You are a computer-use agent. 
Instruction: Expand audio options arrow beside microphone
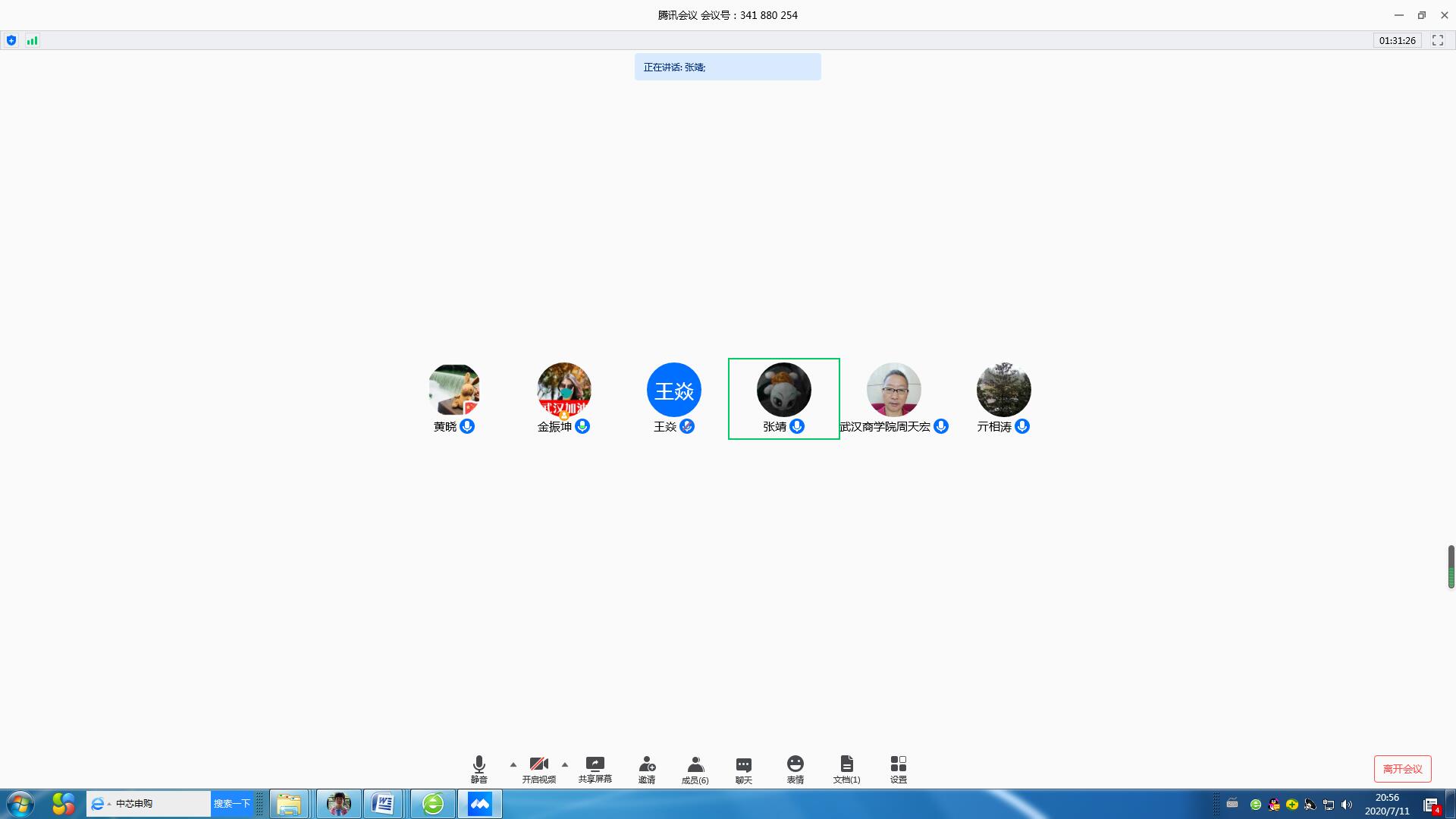tap(513, 764)
